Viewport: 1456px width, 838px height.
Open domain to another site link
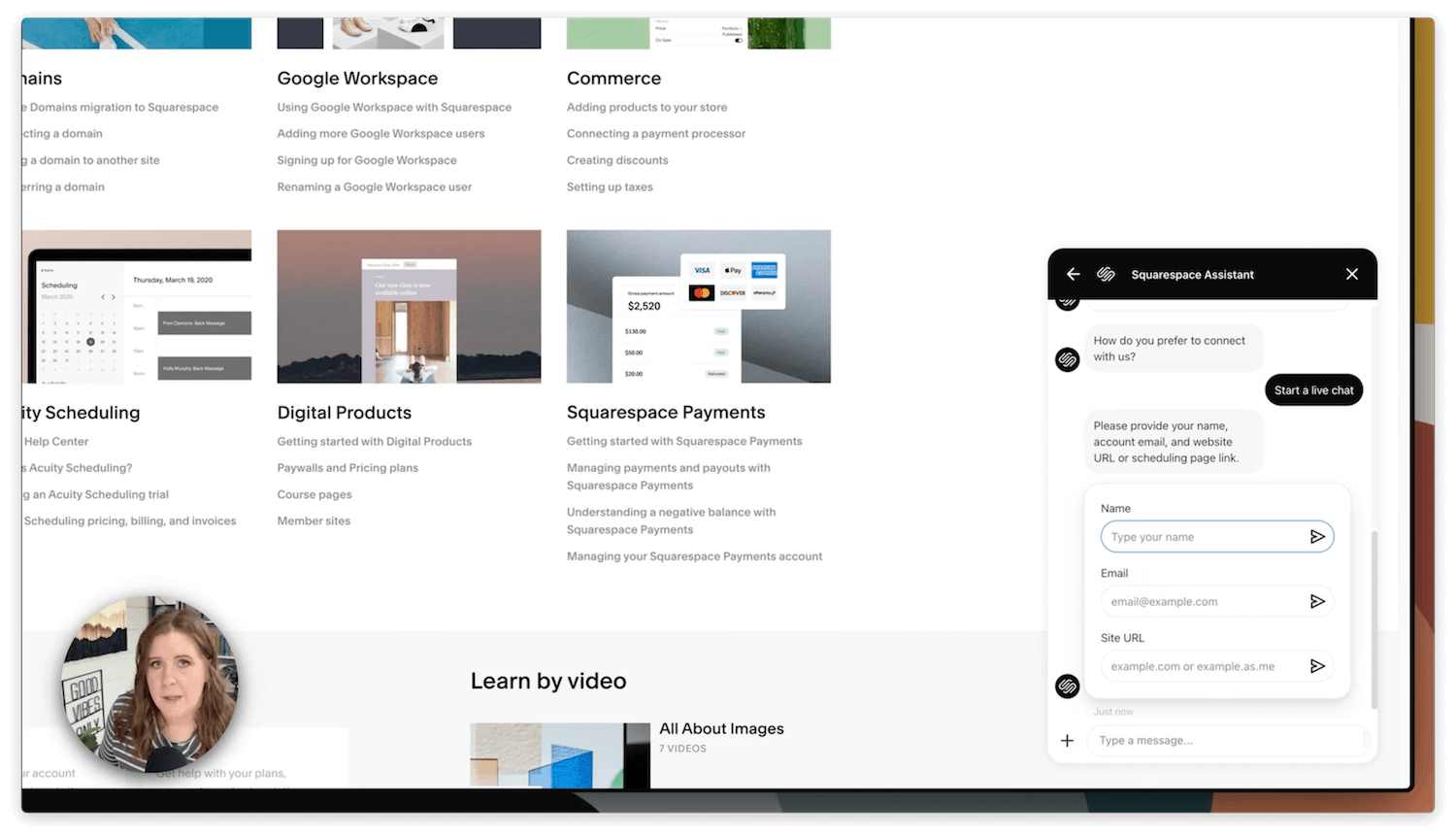(91, 160)
